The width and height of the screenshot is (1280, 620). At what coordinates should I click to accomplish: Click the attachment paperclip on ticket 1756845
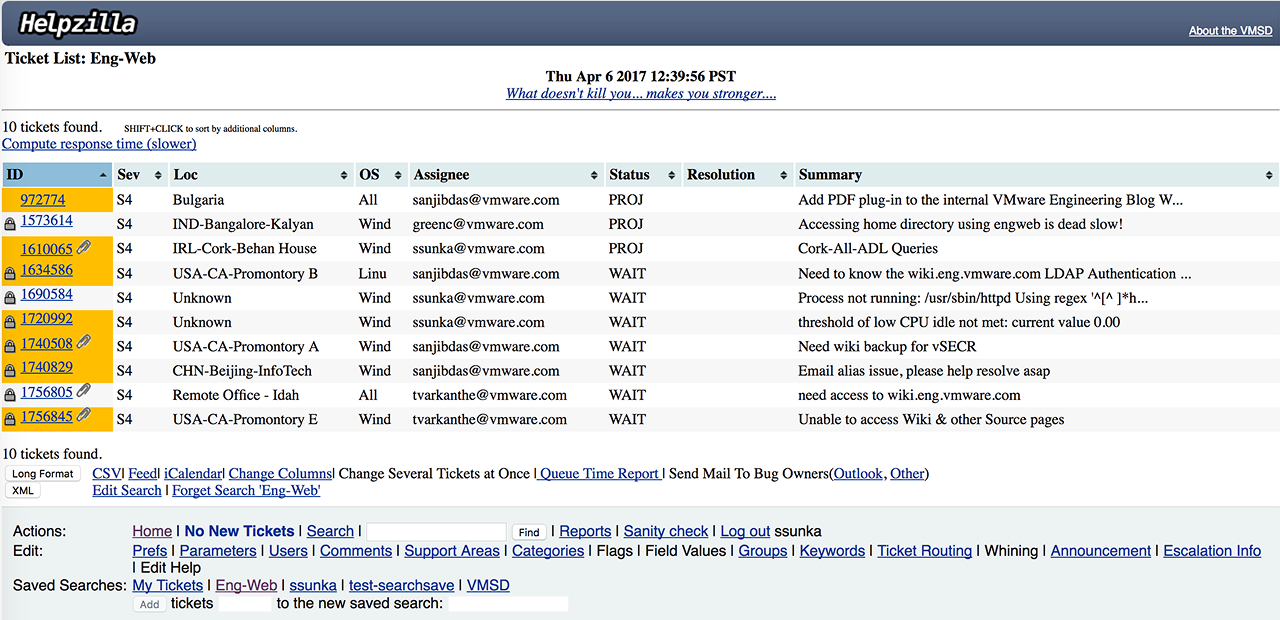point(84,416)
